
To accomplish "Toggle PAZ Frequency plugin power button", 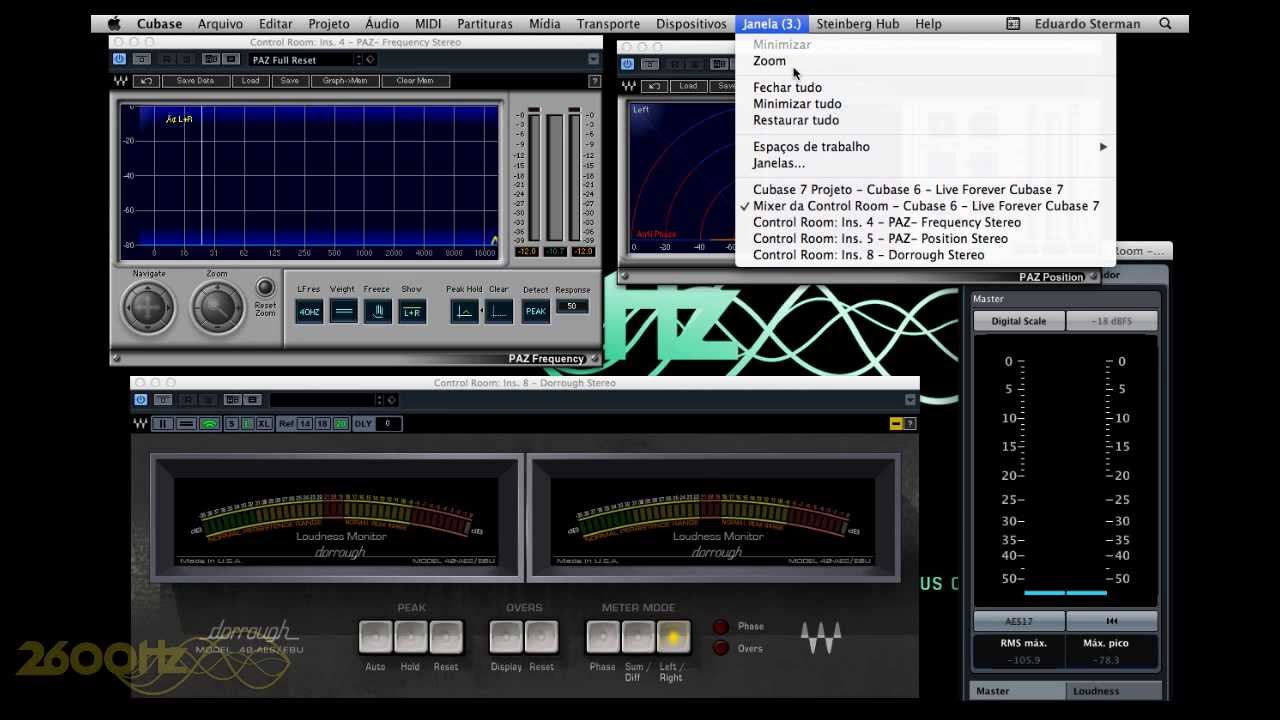I will [x=119, y=60].
